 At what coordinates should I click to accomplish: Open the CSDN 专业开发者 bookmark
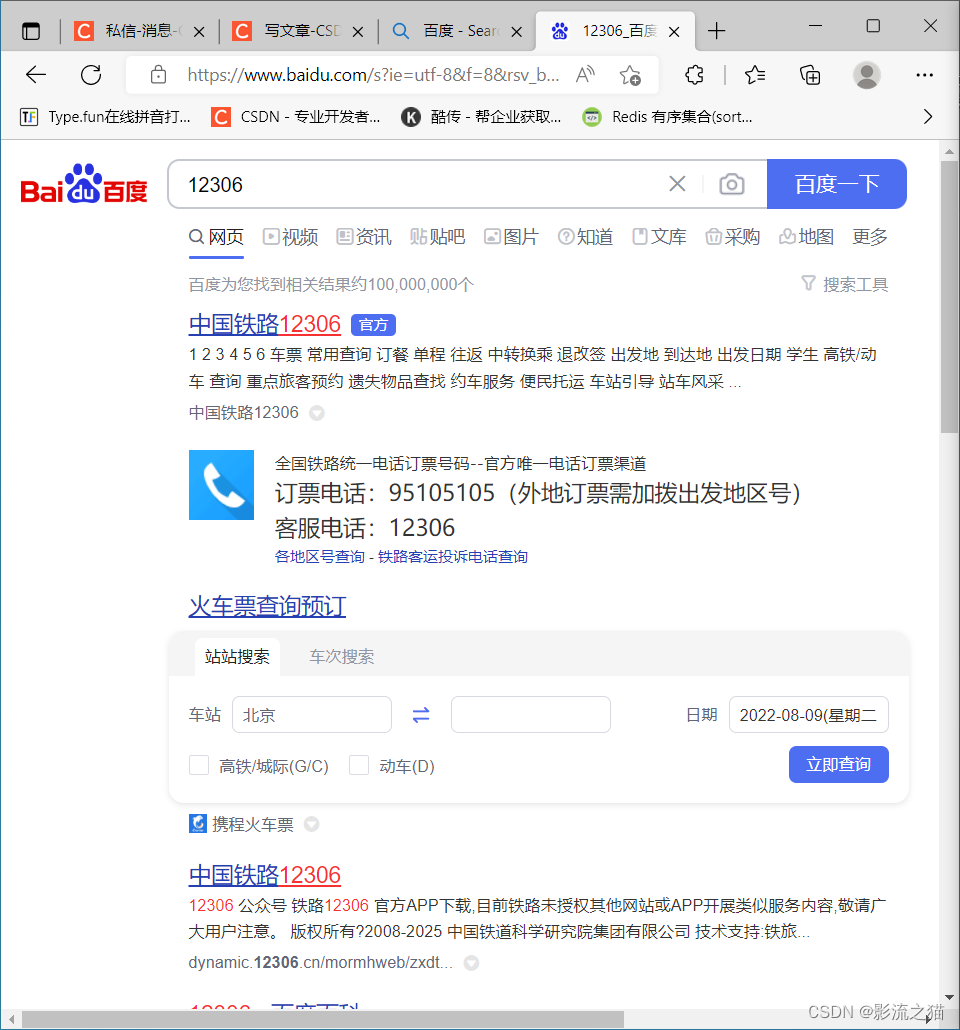pyautogui.click(x=296, y=117)
